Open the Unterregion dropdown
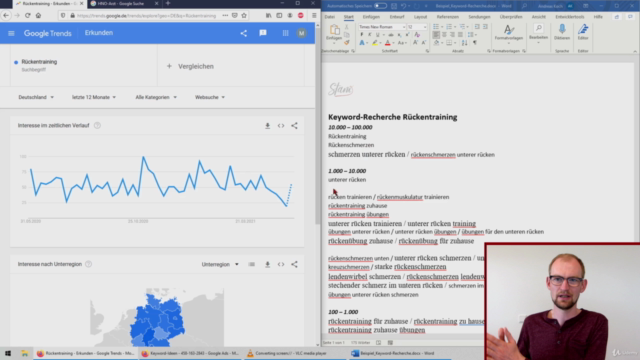Screen dimensions: 640x360 click(x=220, y=264)
